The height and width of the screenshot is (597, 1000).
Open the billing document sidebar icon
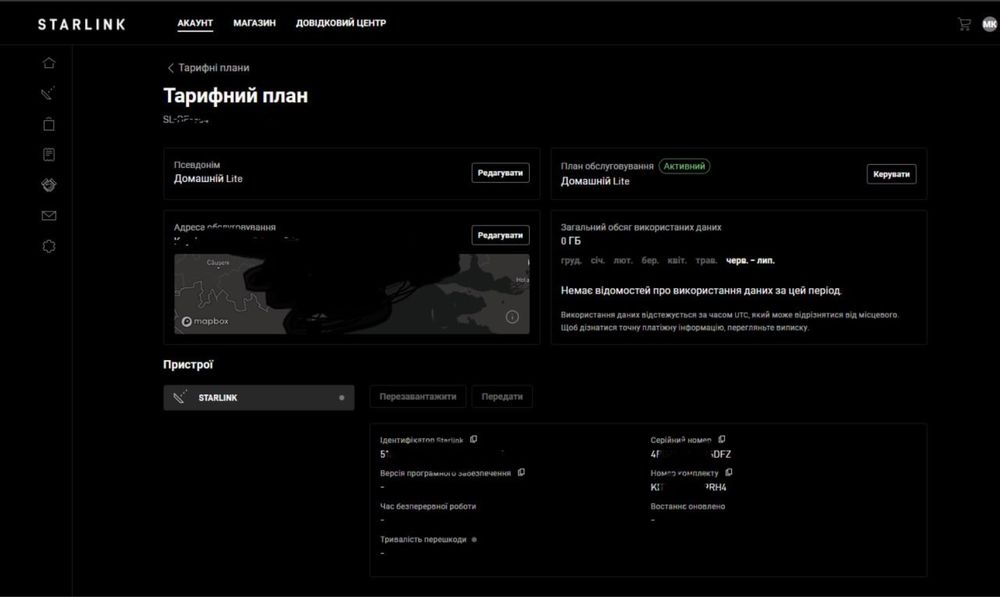(x=49, y=154)
